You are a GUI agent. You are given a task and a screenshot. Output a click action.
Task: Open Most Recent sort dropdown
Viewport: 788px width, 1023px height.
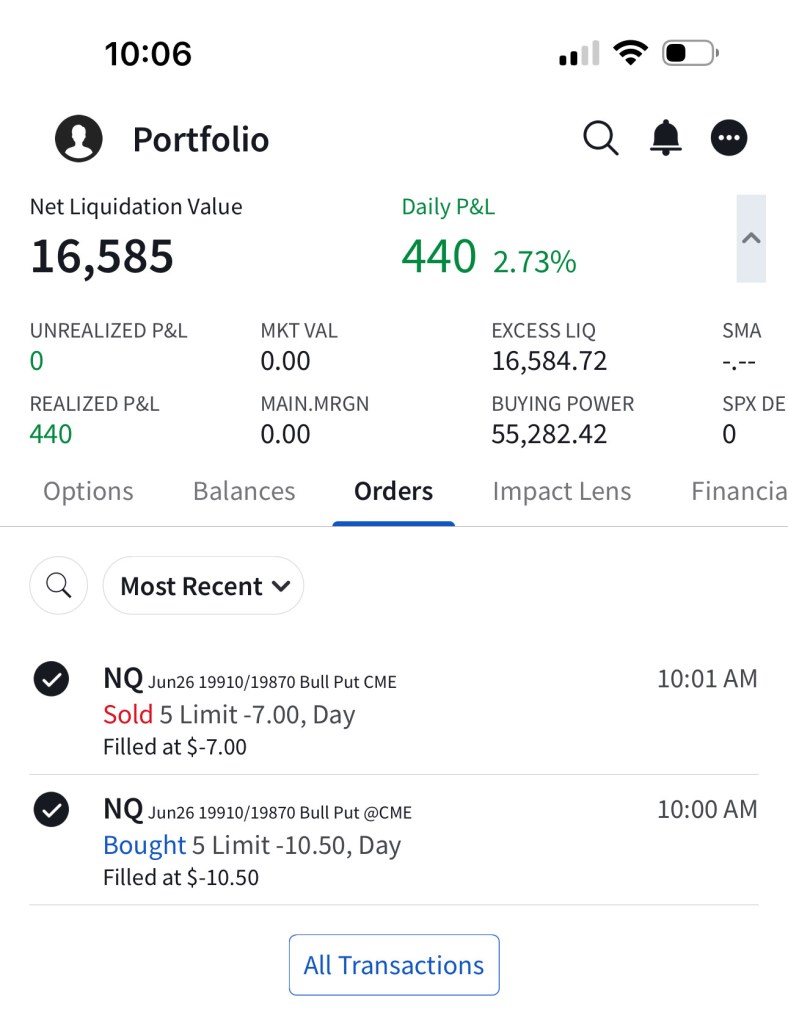pos(204,586)
